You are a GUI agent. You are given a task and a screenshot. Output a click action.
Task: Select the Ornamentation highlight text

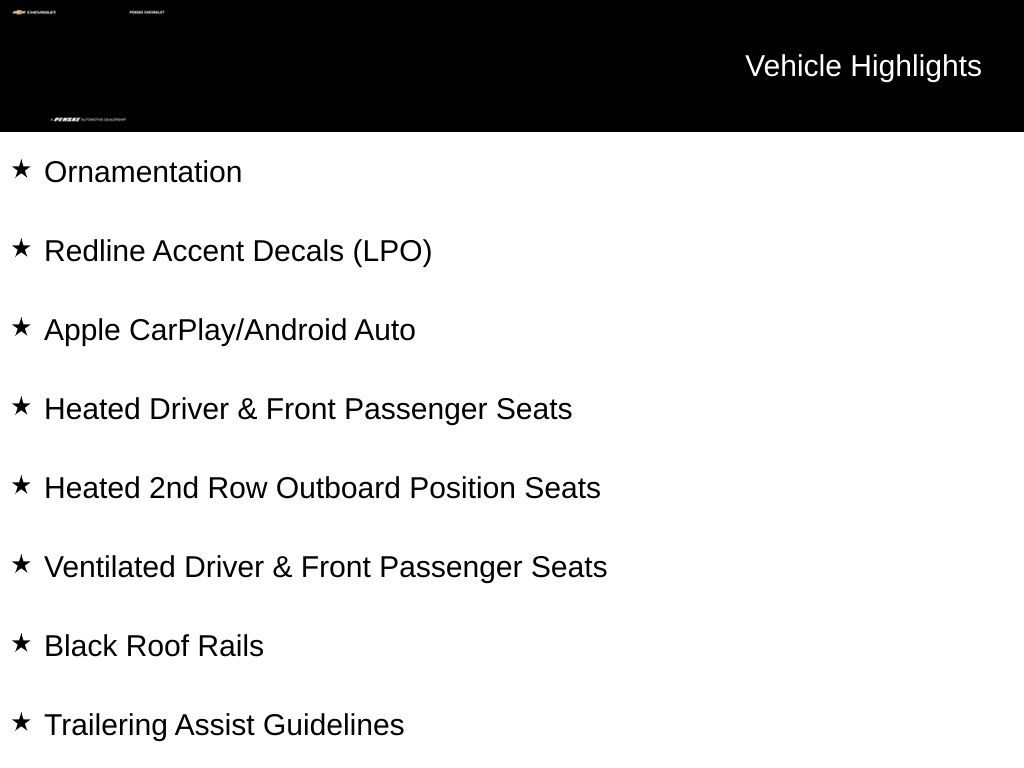click(143, 172)
